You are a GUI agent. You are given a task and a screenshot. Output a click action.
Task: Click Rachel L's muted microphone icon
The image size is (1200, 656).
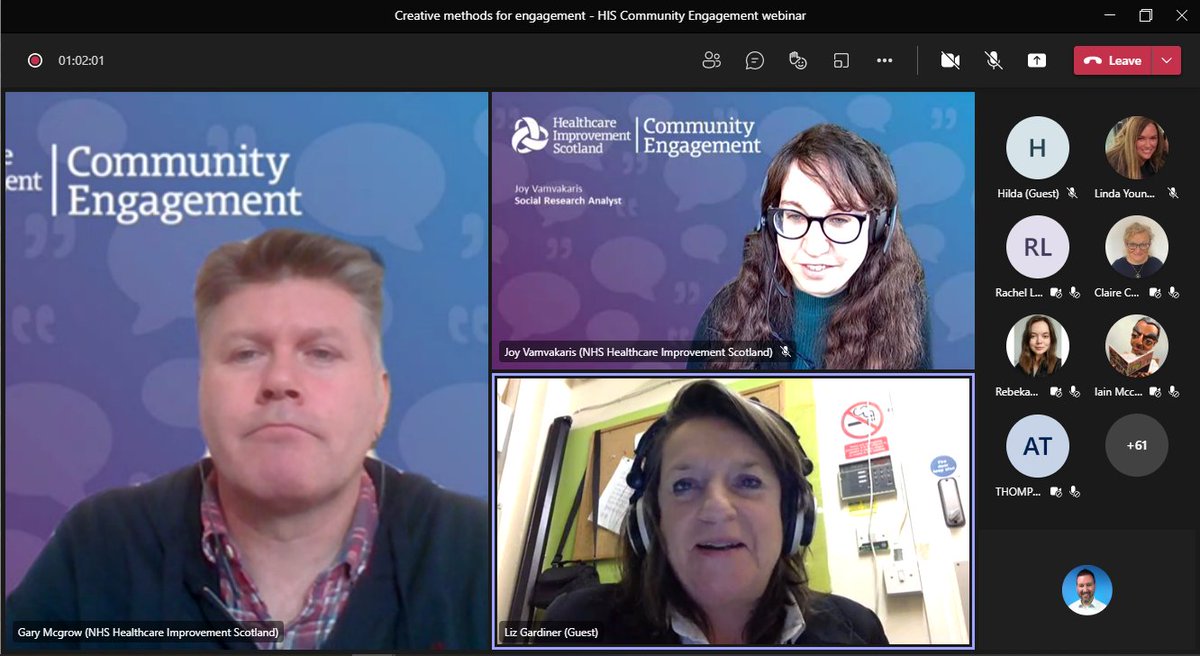coord(1074,292)
